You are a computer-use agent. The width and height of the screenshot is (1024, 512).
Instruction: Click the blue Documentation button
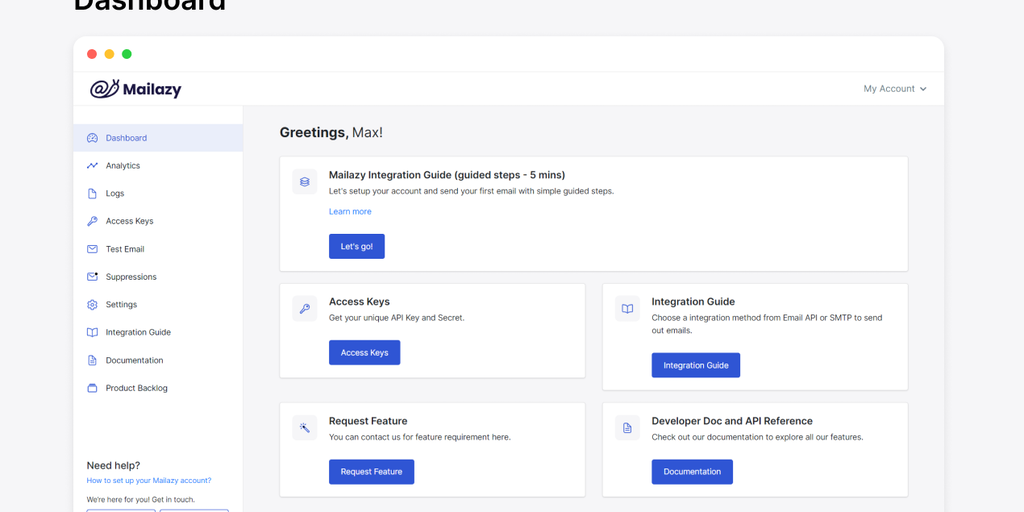click(x=691, y=472)
